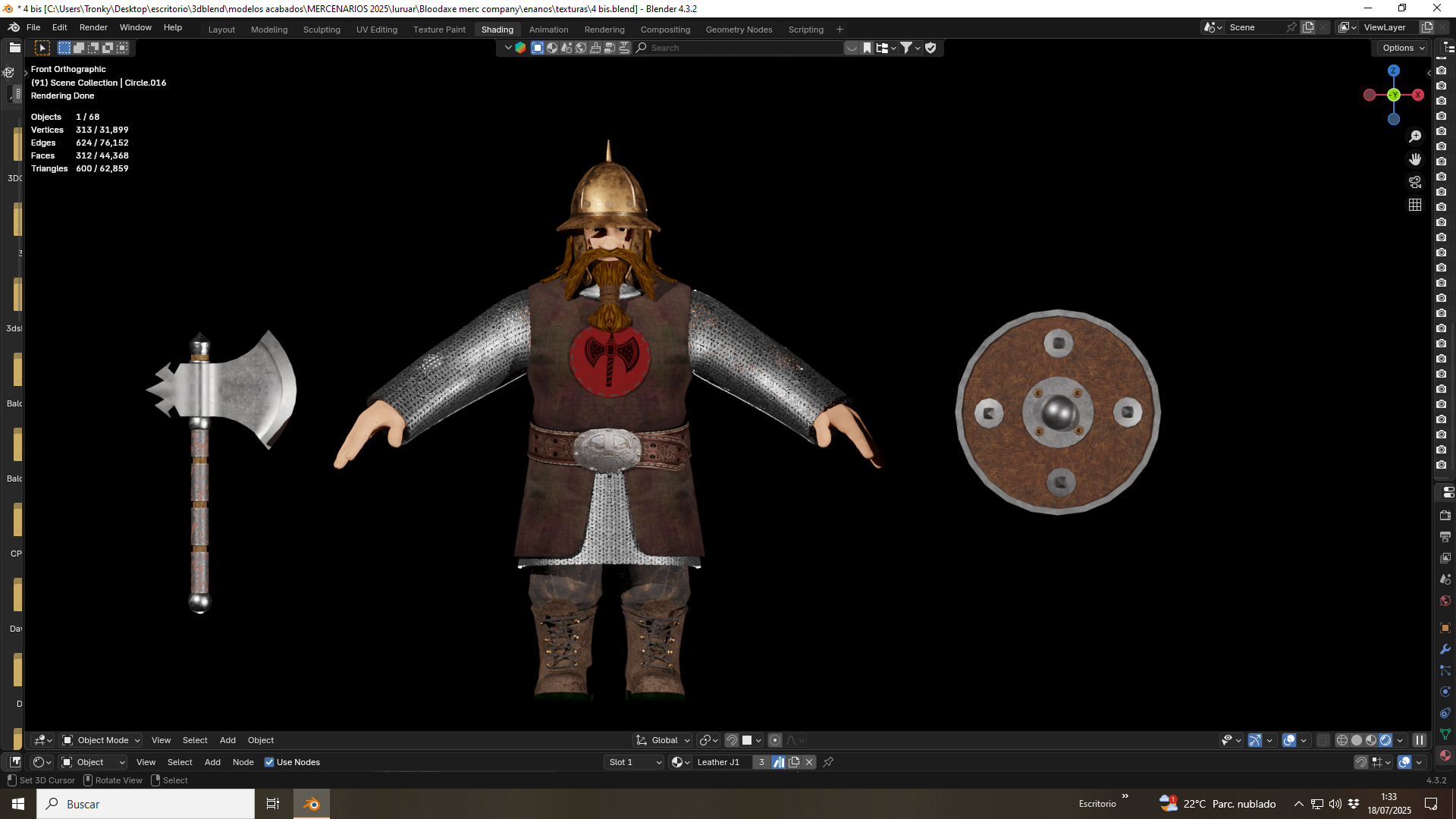Screen dimensions: 1456x819
Task: Click the Z axis on navigation gizmo
Action: (1393, 71)
